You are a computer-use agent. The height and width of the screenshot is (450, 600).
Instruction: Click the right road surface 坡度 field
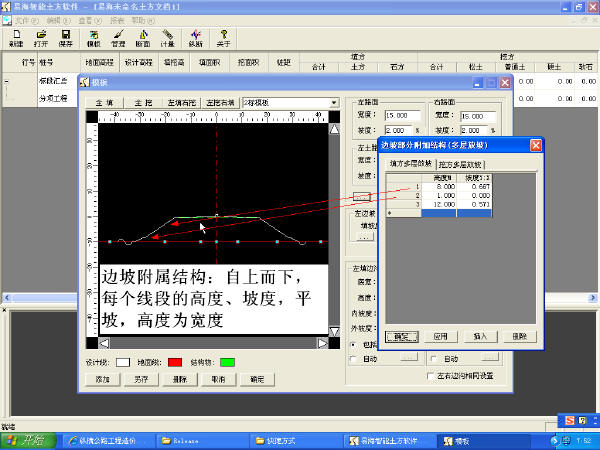pyautogui.click(x=474, y=130)
